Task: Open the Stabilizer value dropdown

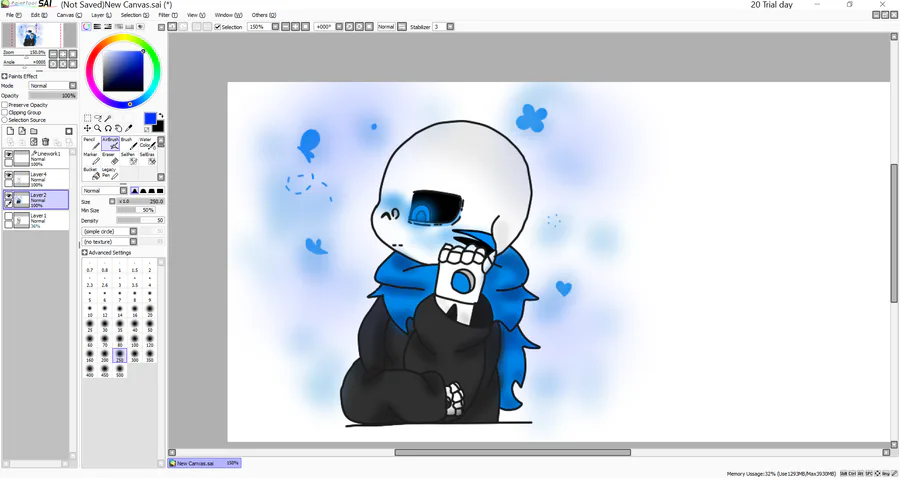Action: [x=451, y=26]
